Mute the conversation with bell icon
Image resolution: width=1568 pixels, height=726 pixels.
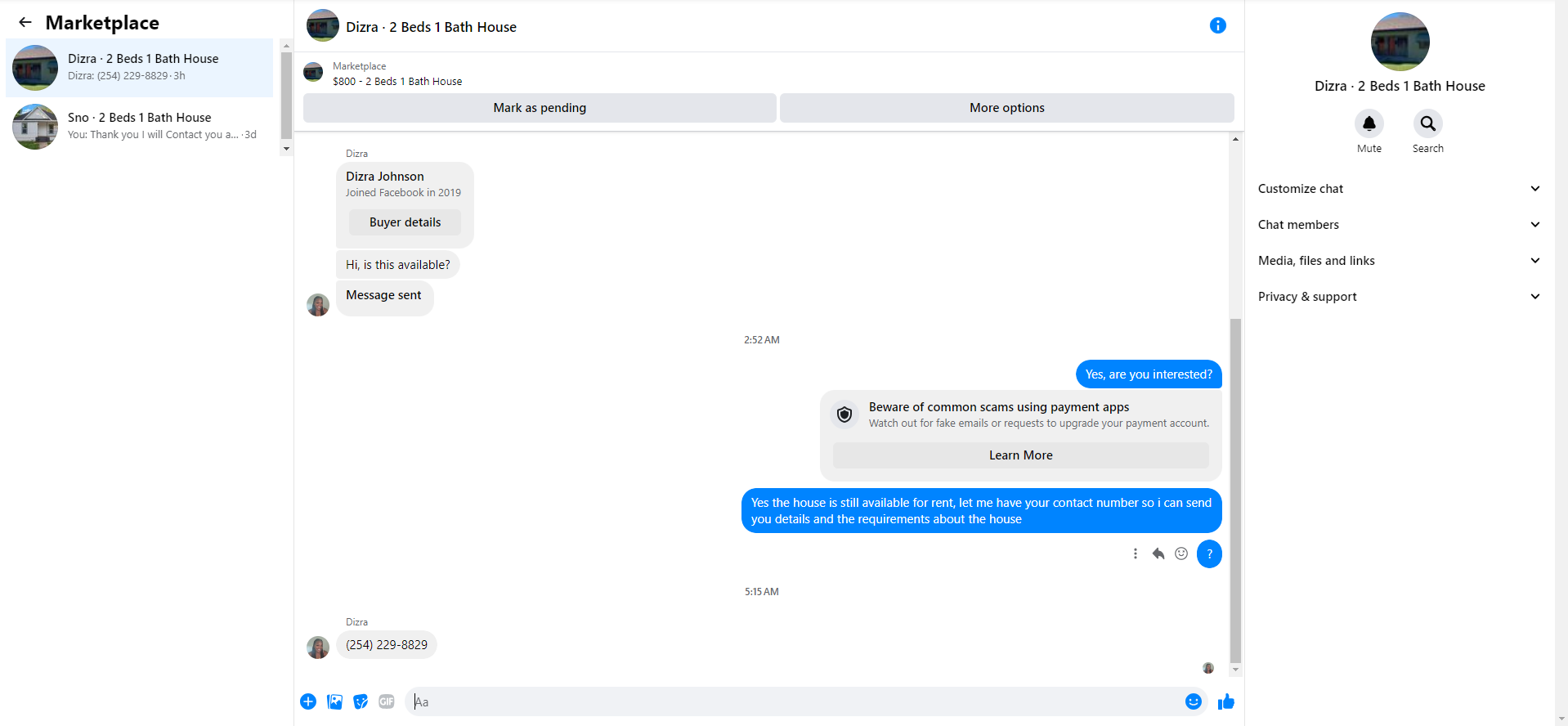coord(1369,123)
